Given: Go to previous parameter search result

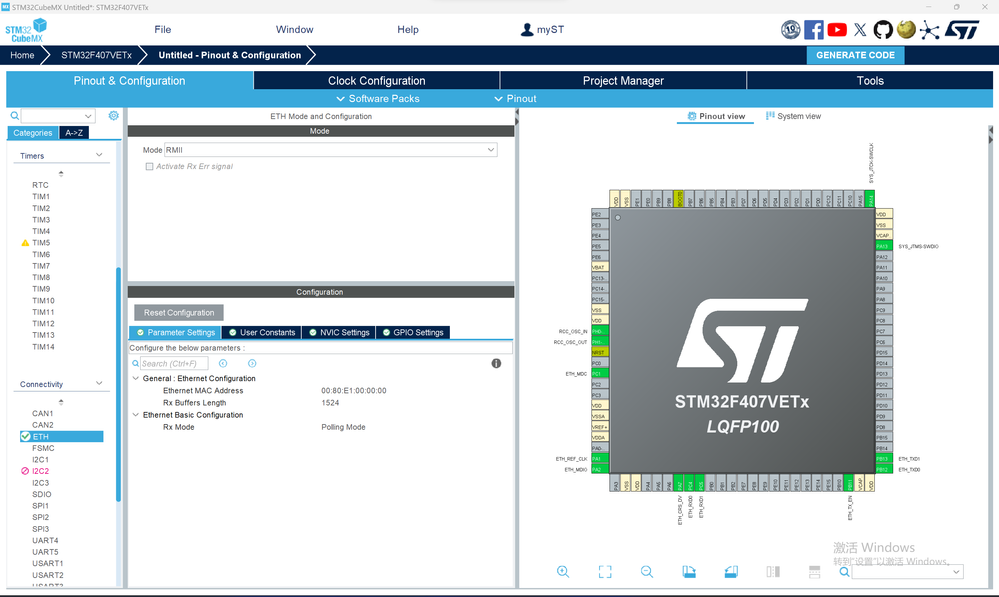Looking at the screenshot, I should click(x=223, y=363).
